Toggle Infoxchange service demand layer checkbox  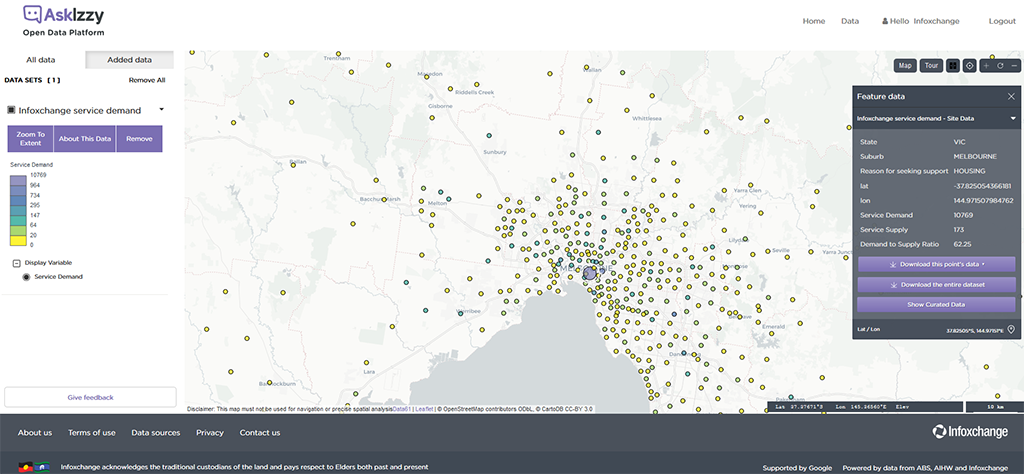click(x=10, y=110)
